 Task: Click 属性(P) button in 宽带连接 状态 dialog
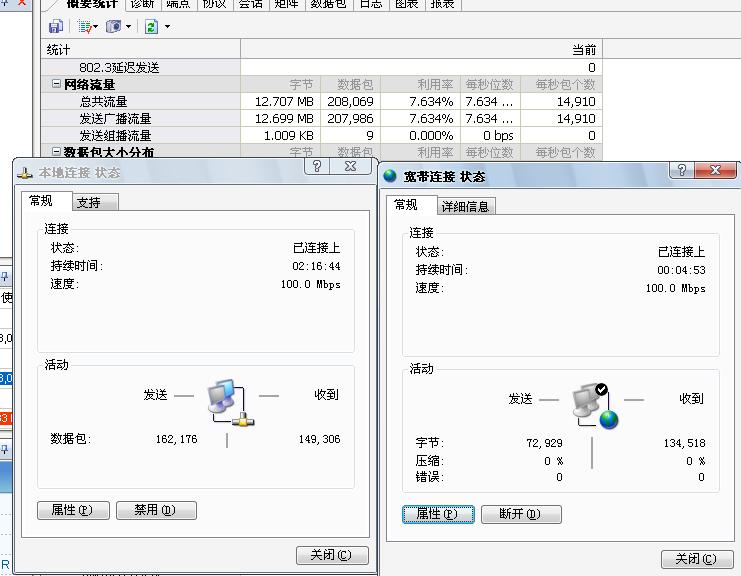tap(438, 514)
